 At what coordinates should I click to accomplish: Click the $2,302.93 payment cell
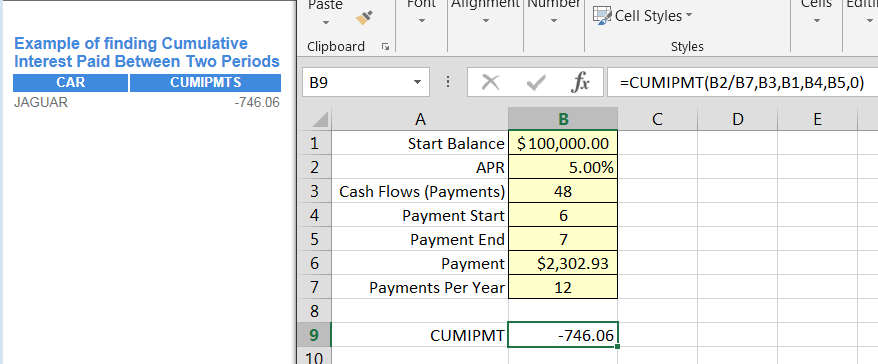point(563,263)
